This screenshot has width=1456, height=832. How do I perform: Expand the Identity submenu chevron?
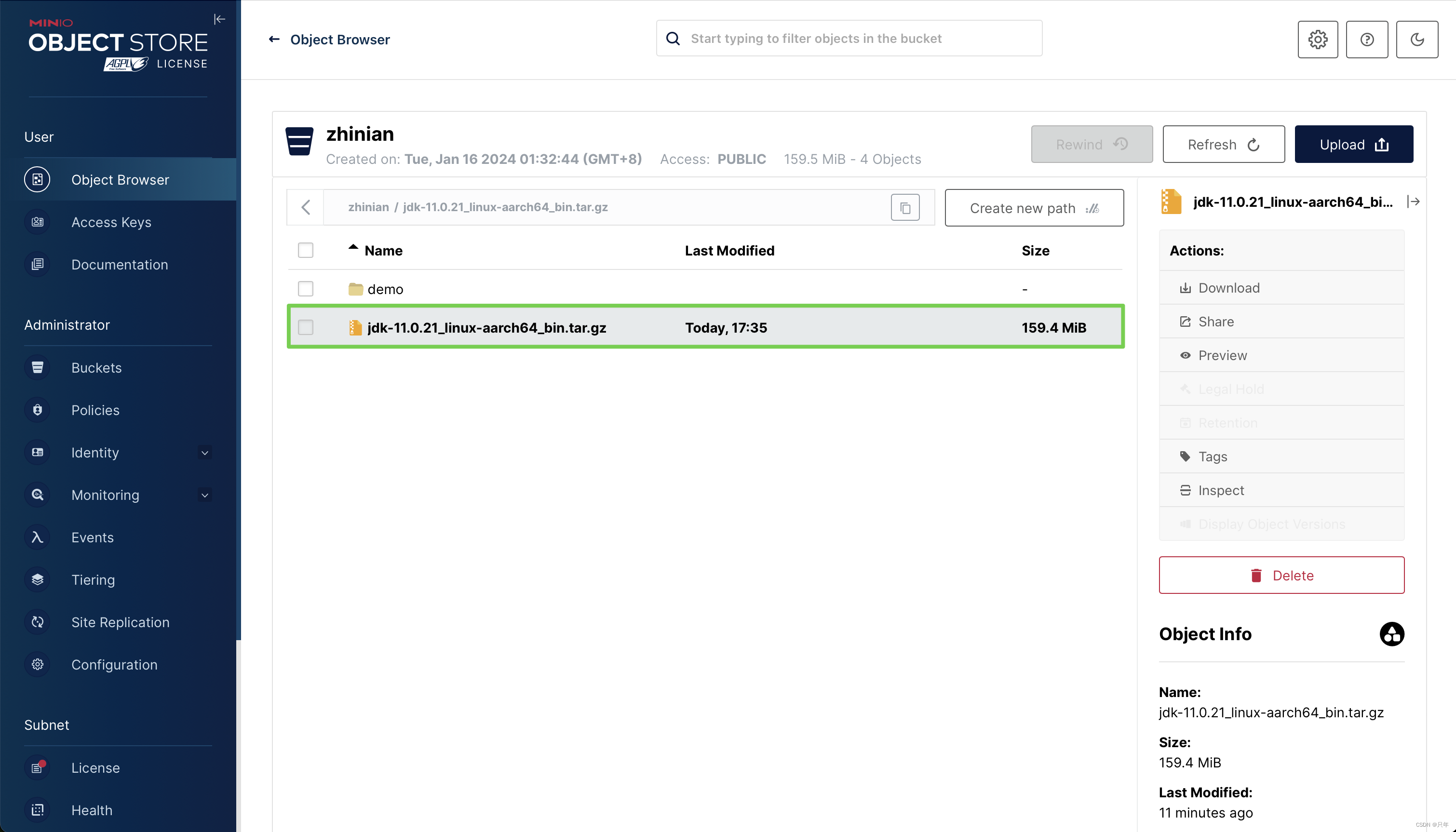click(204, 453)
